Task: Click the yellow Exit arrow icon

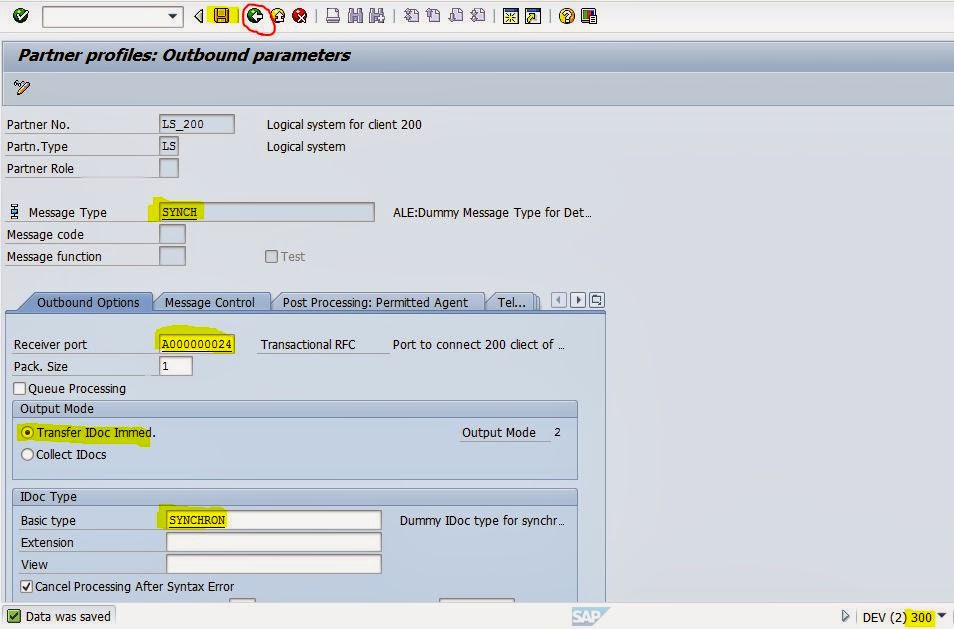Action: [x=277, y=15]
